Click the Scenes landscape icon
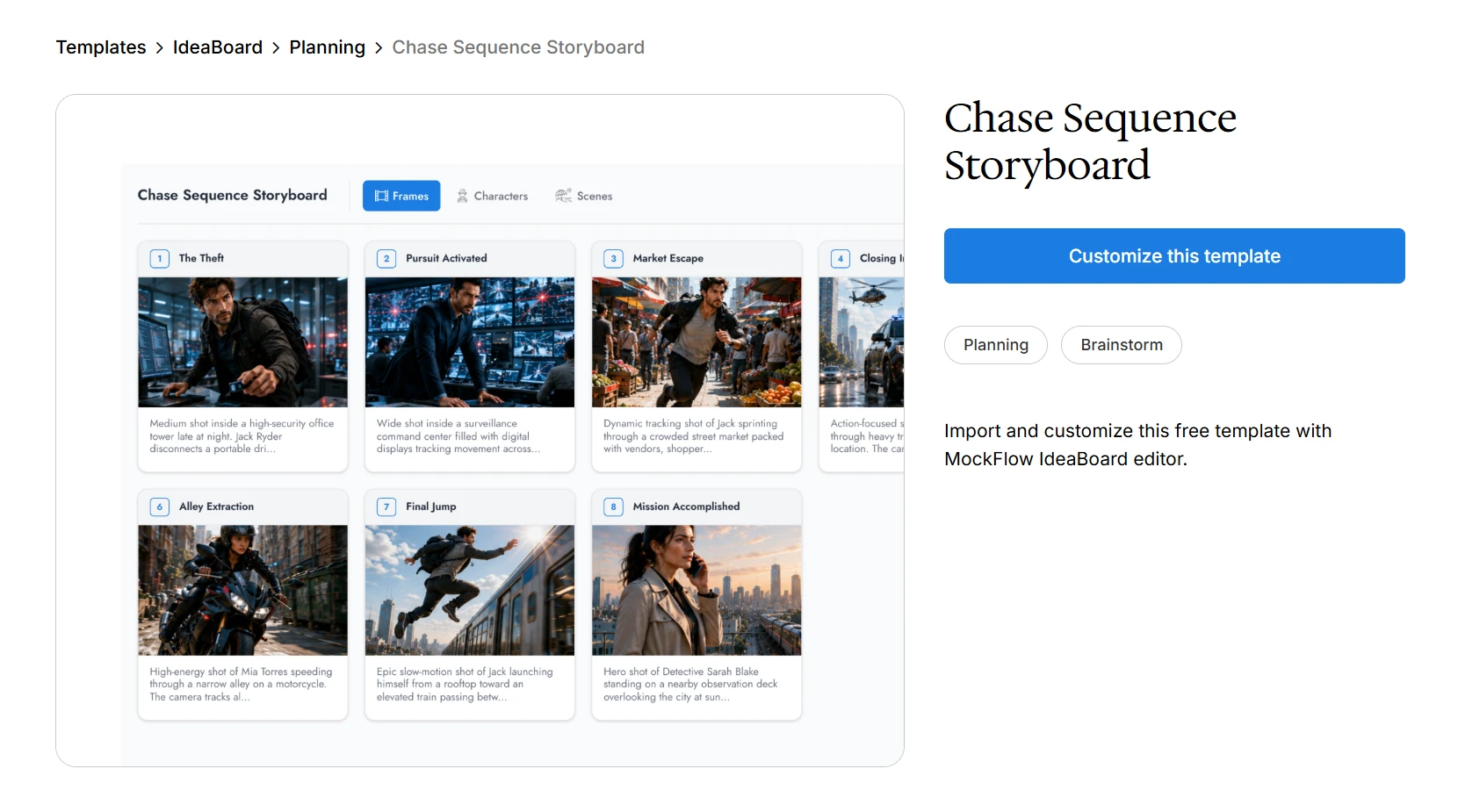The width and height of the screenshot is (1458, 812). (x=563, y=196)
